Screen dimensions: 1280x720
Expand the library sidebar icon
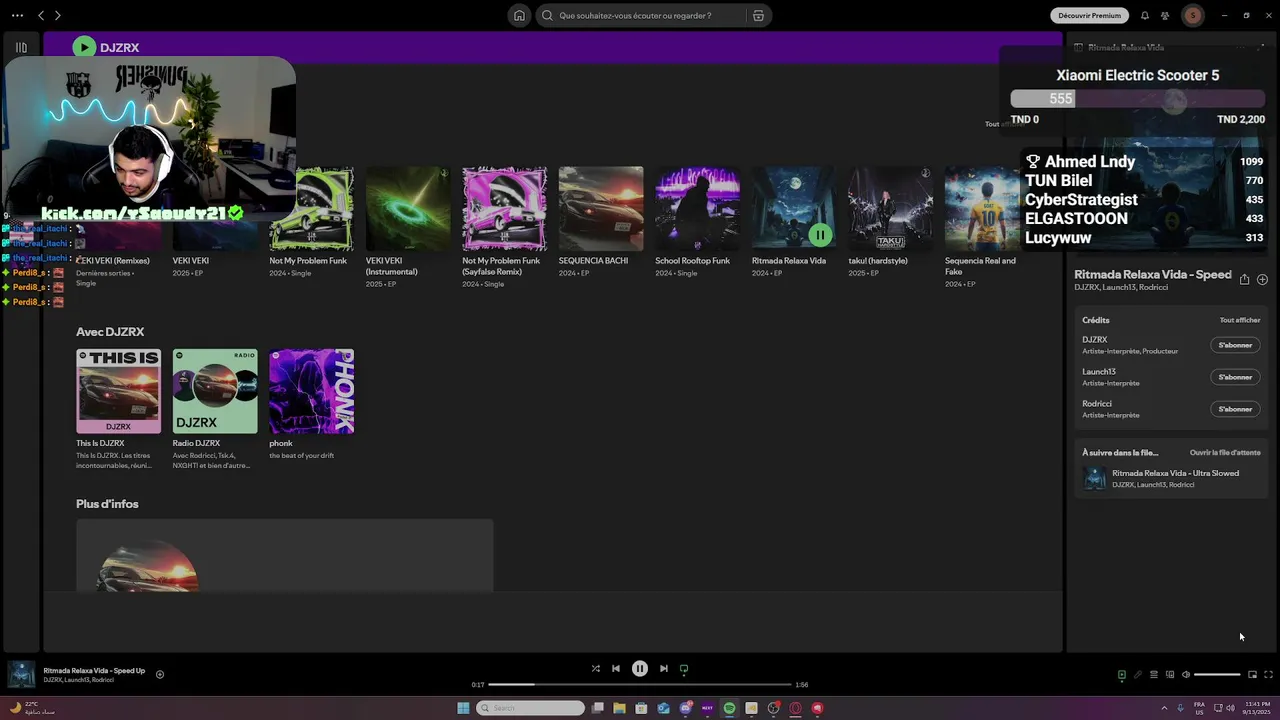pyautogui.click(x=21, y=47)
